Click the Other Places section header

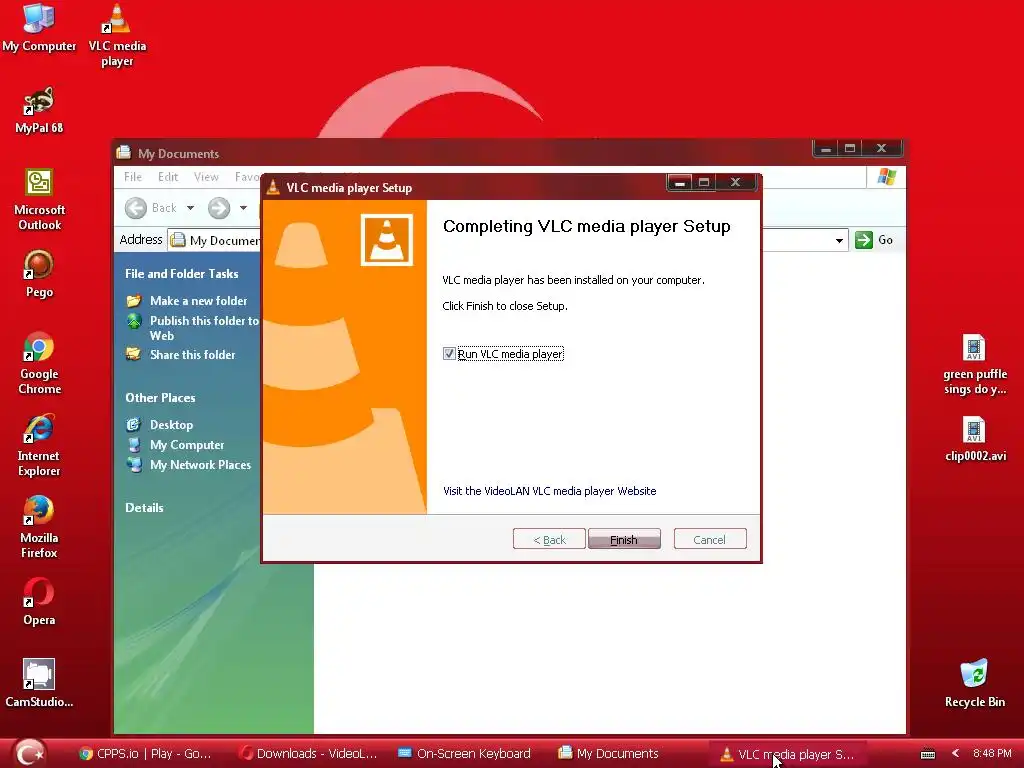[160, 398]
